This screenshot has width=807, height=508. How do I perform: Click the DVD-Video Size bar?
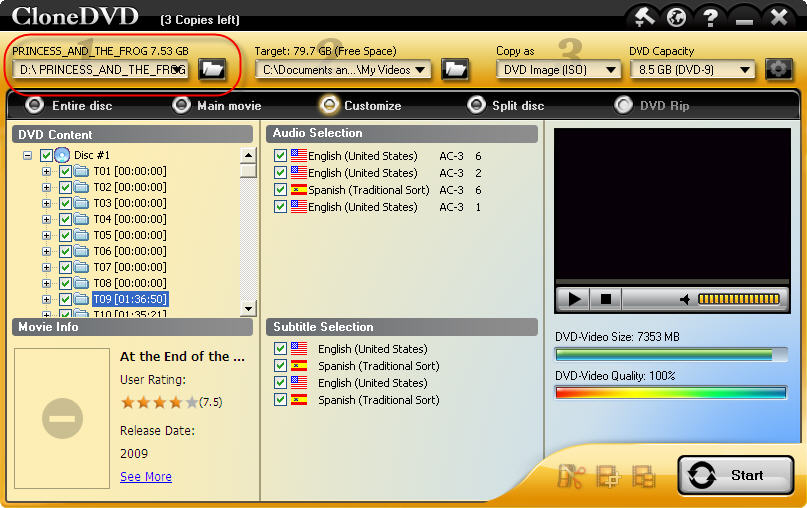(671, 354)
